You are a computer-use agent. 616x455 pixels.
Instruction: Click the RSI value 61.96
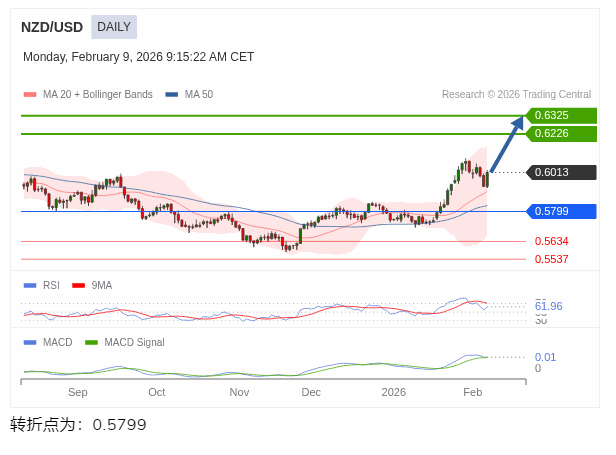pos(548,306)
